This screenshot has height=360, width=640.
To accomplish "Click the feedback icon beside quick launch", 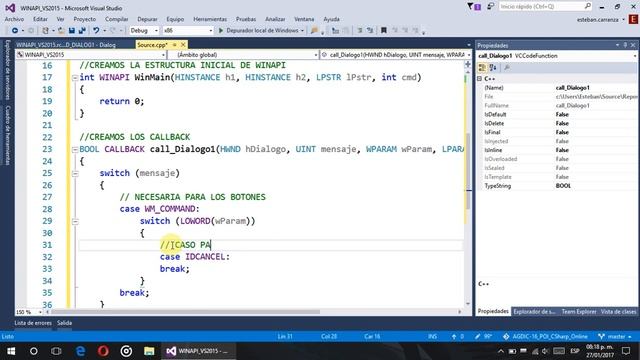I will (490, 7).
